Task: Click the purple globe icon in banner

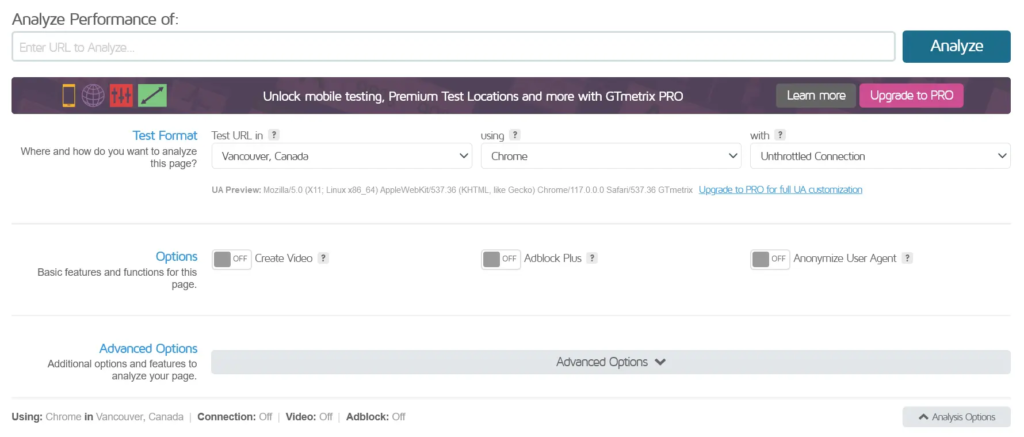Action: [94, 95]
